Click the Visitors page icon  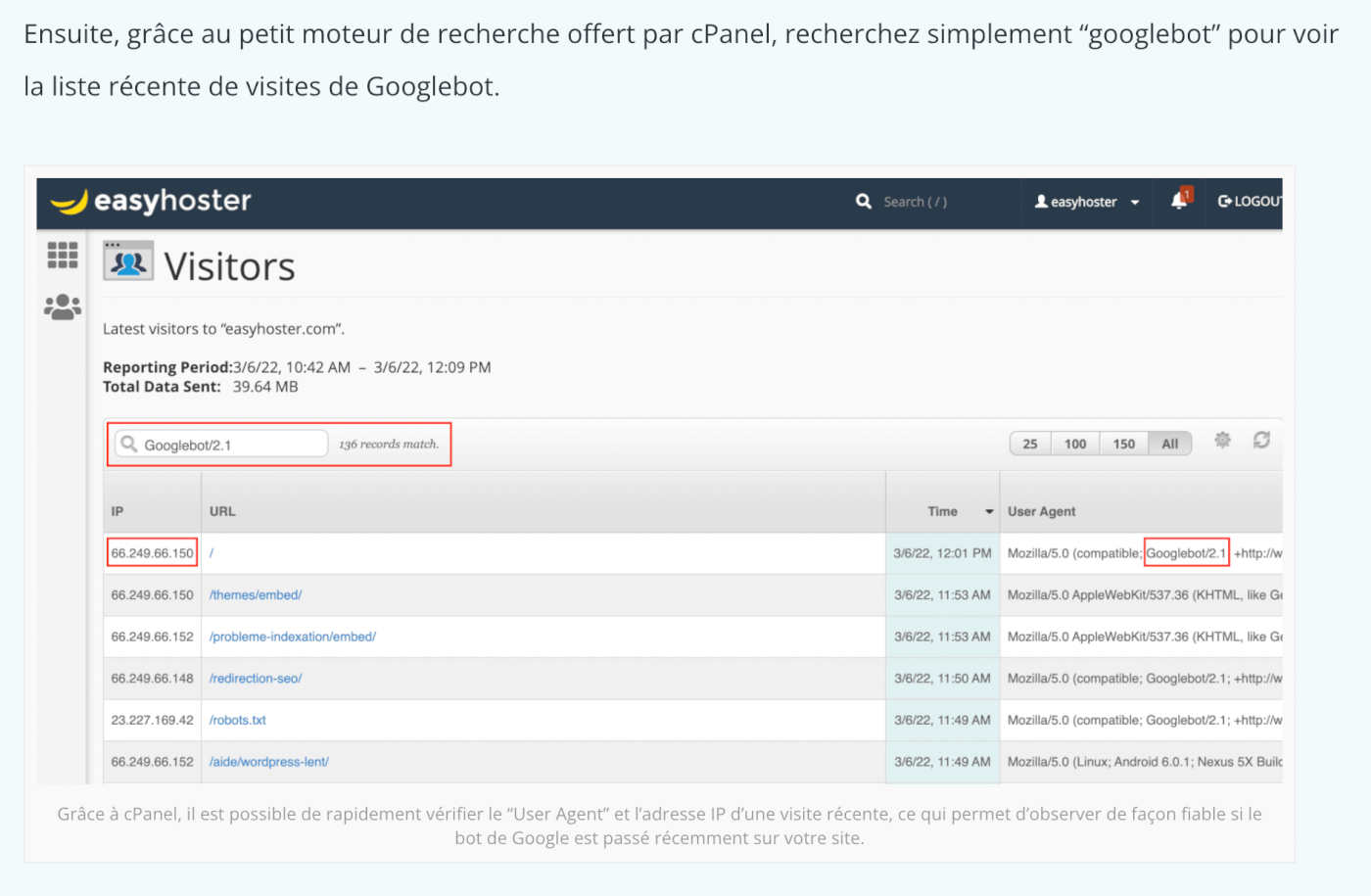click(x=128, y=261)
